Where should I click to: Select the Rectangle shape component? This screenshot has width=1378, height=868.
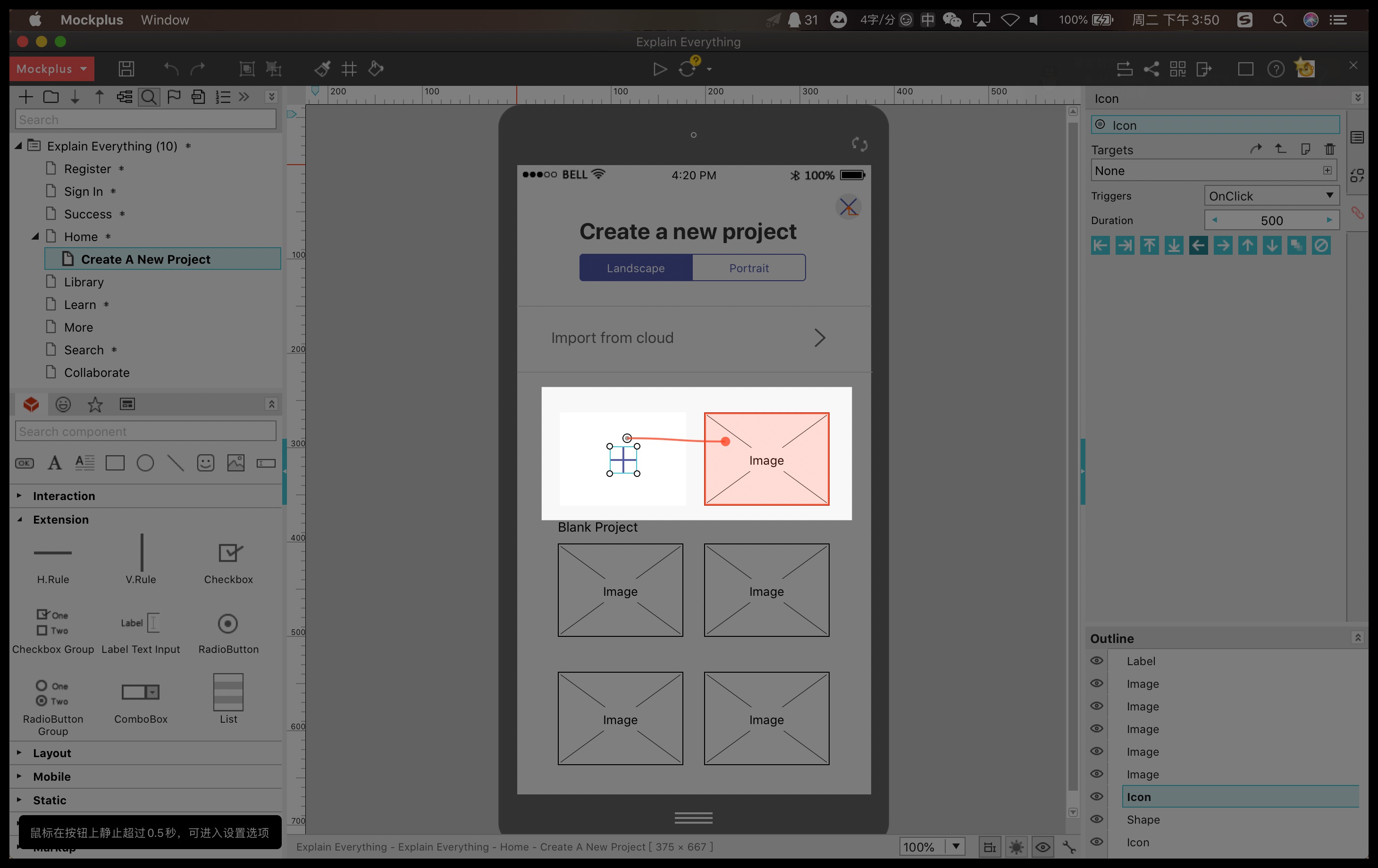[115, 463]
